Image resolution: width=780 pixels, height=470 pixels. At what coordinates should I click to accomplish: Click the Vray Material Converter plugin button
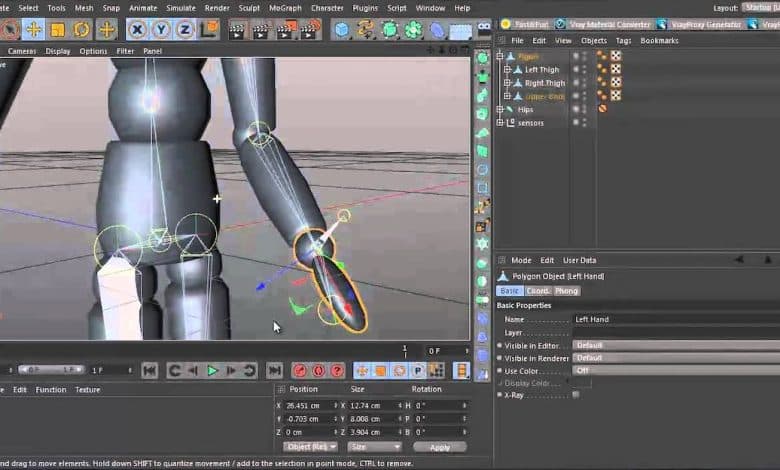(604, 24)
